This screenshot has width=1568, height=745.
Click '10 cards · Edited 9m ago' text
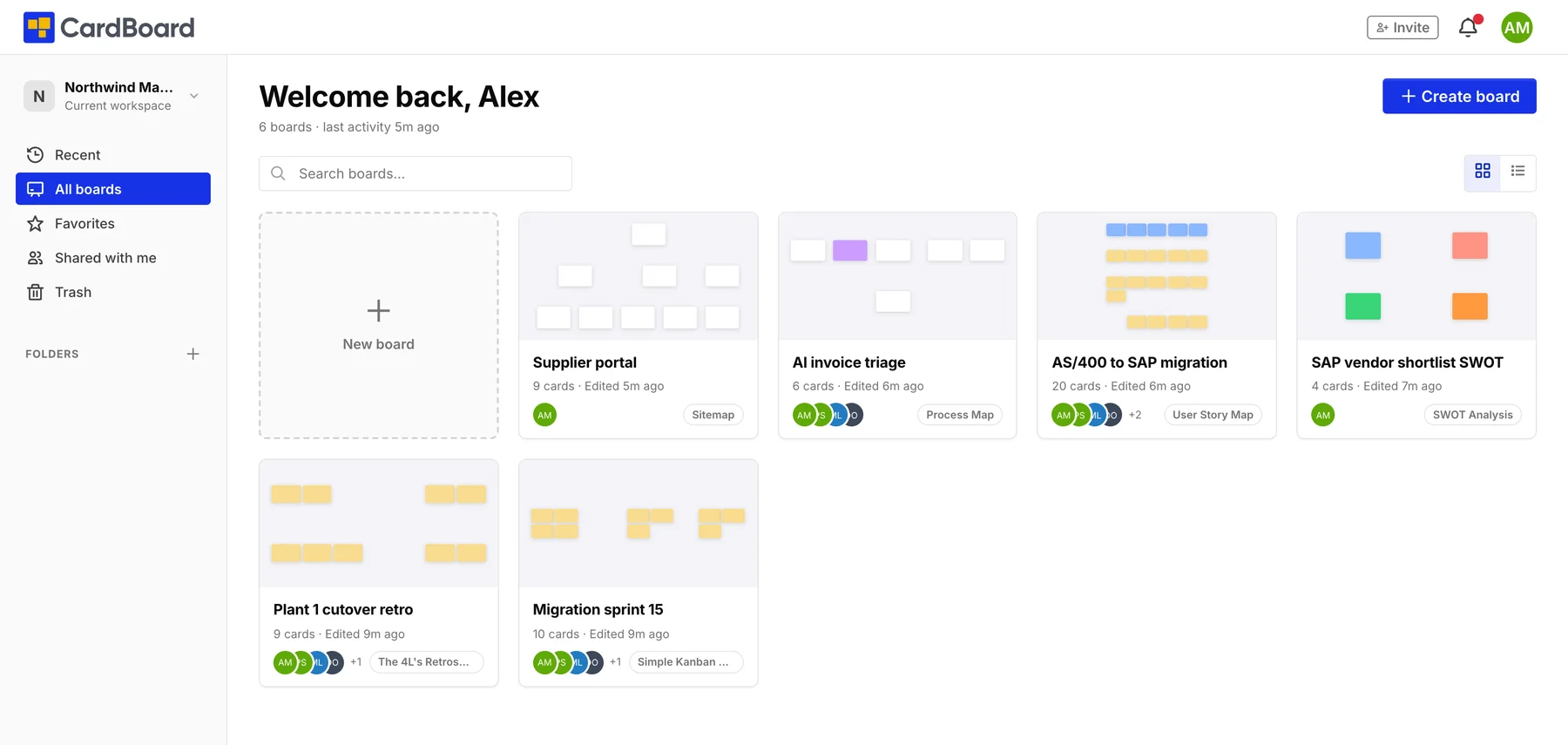click(601, 634)
